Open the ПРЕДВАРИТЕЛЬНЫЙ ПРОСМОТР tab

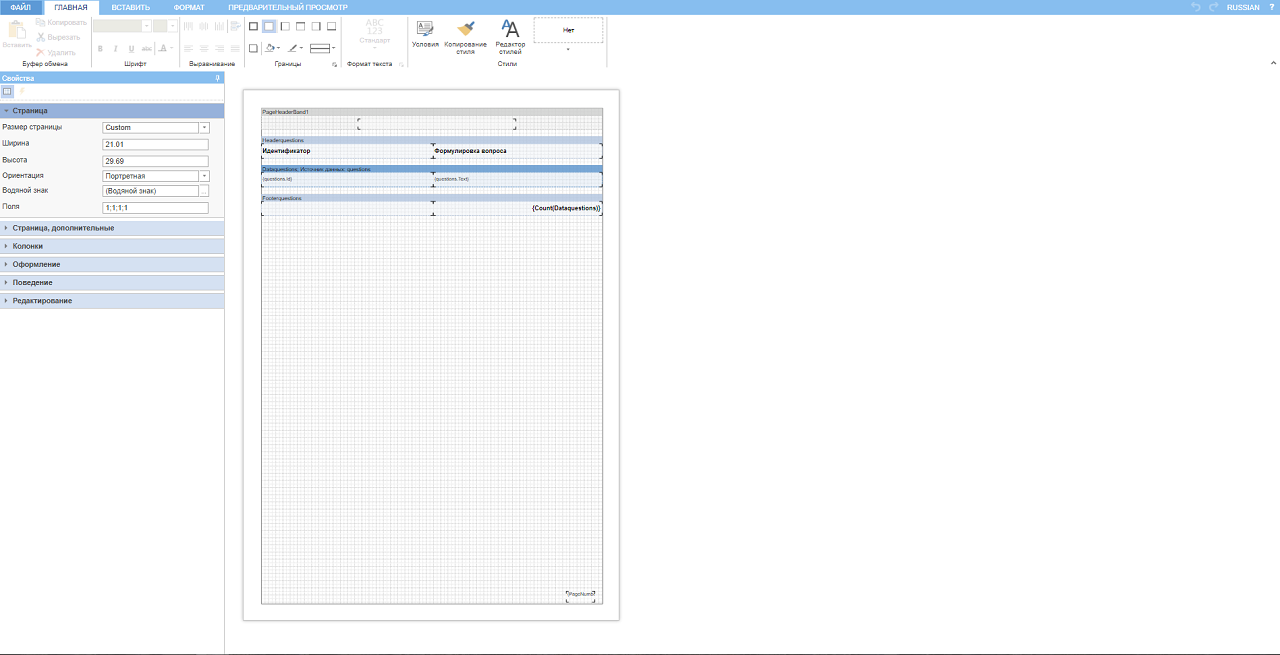click(x=288, y=7)
